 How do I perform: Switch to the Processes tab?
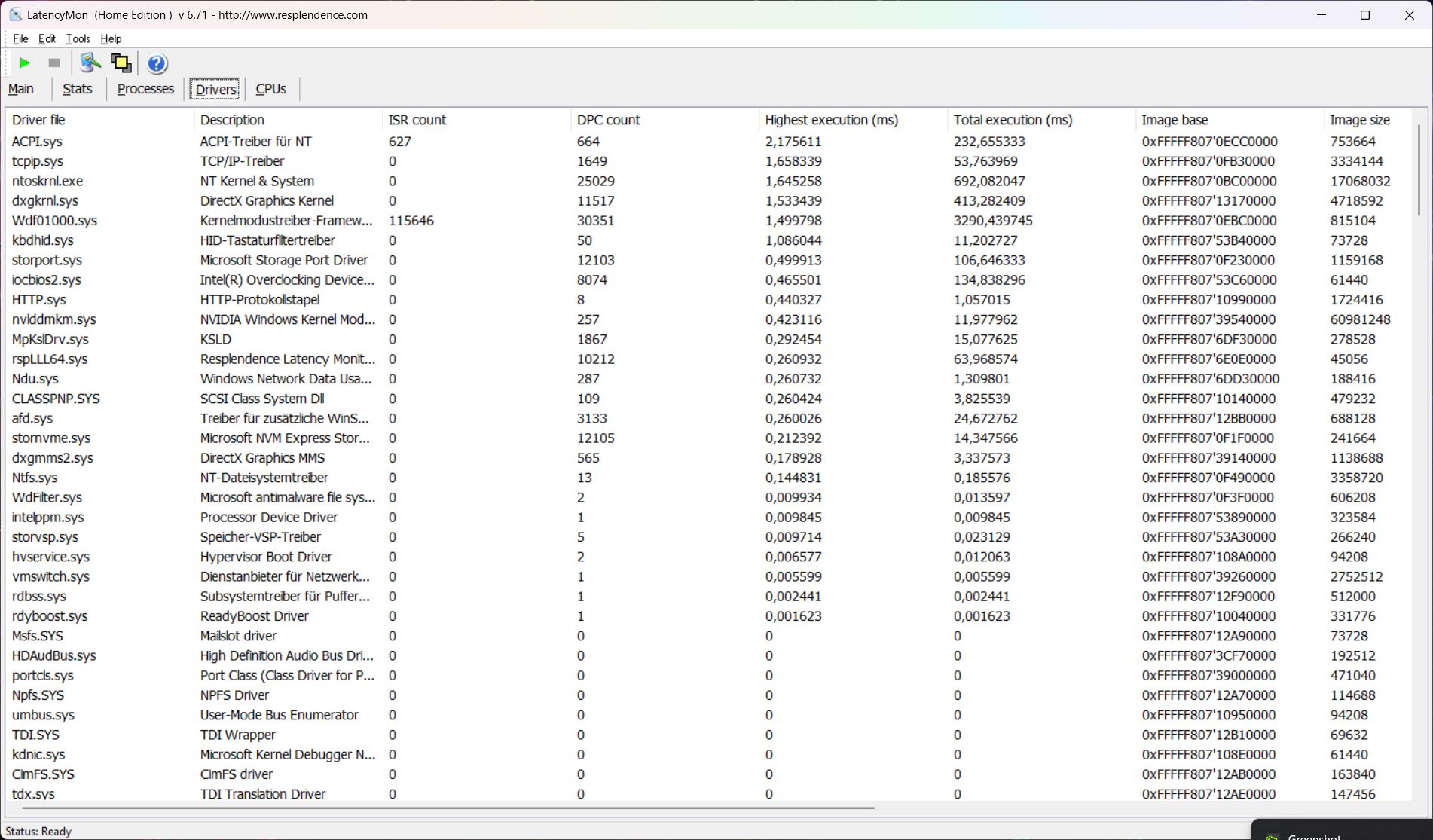pos(145,89)
